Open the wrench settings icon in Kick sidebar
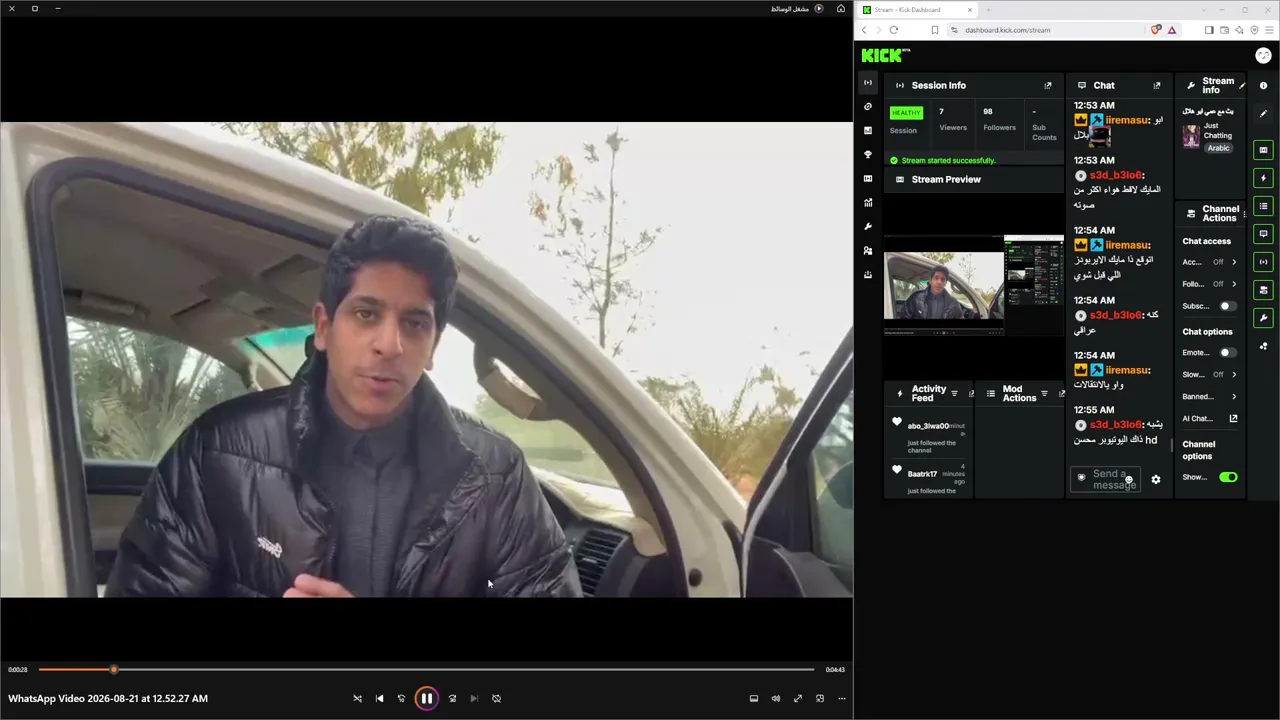Screen dimensions: 1280x720 pyautogui.click(x=868, y=226)
